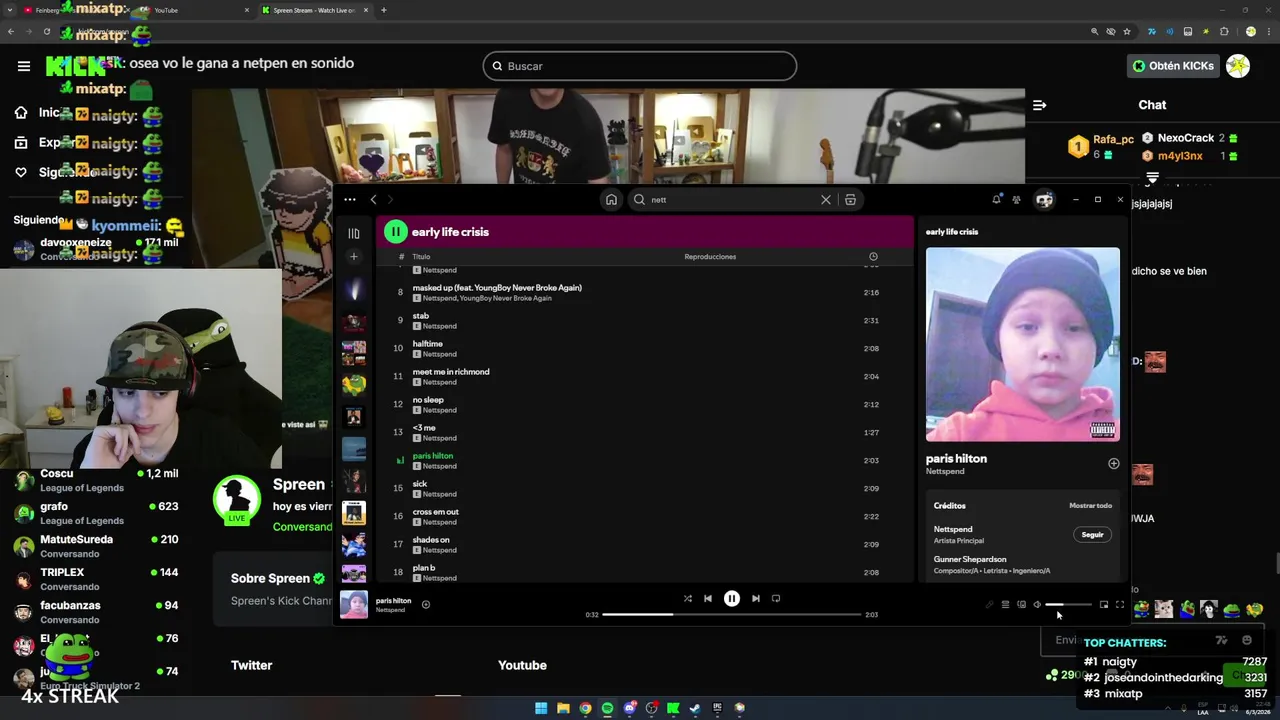Select track shades on
The image size is (1280, 720).
(x=645, y=544)
